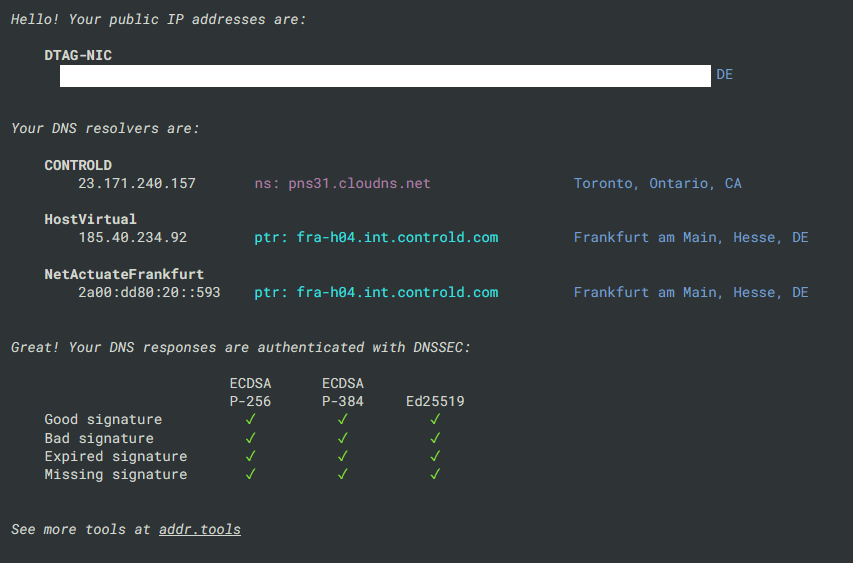The height and width of the screenshot is (563, 863).
Task: Click Good signature Ed25519 checkmark
Action: [x=435, y=419]
